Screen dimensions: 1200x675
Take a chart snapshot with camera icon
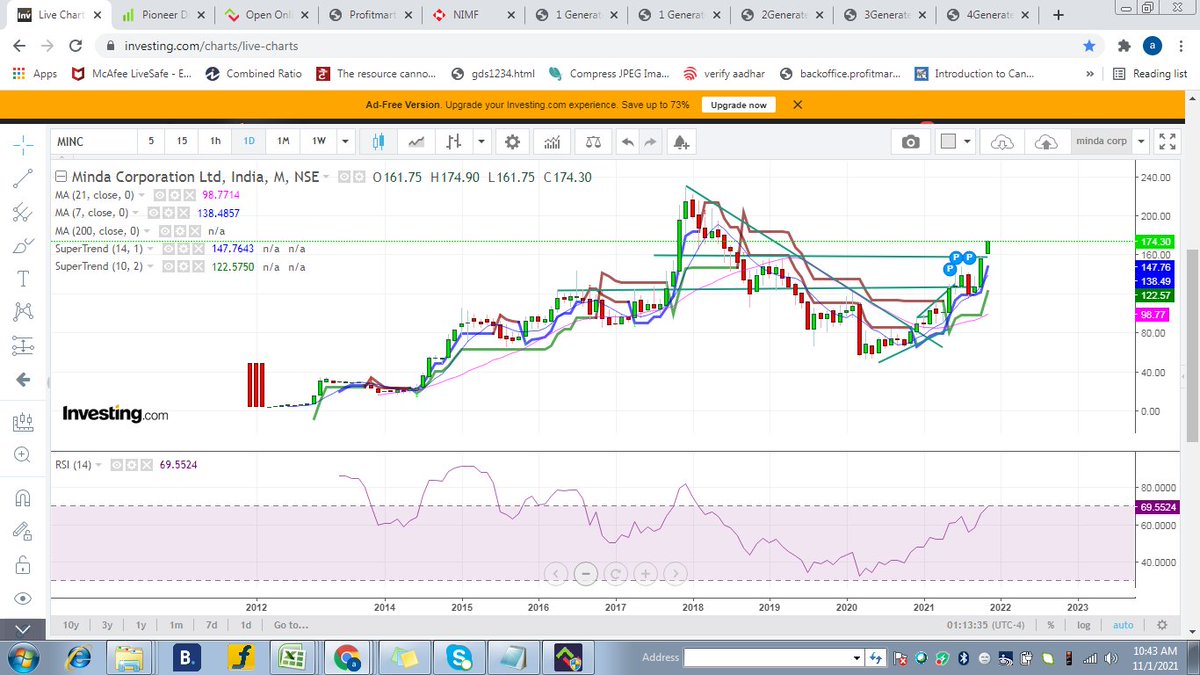911,142
